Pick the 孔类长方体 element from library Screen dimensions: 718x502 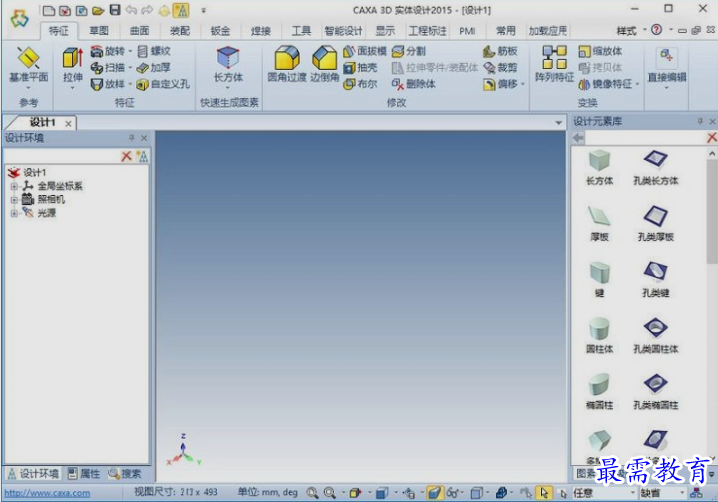click(655, 167)
